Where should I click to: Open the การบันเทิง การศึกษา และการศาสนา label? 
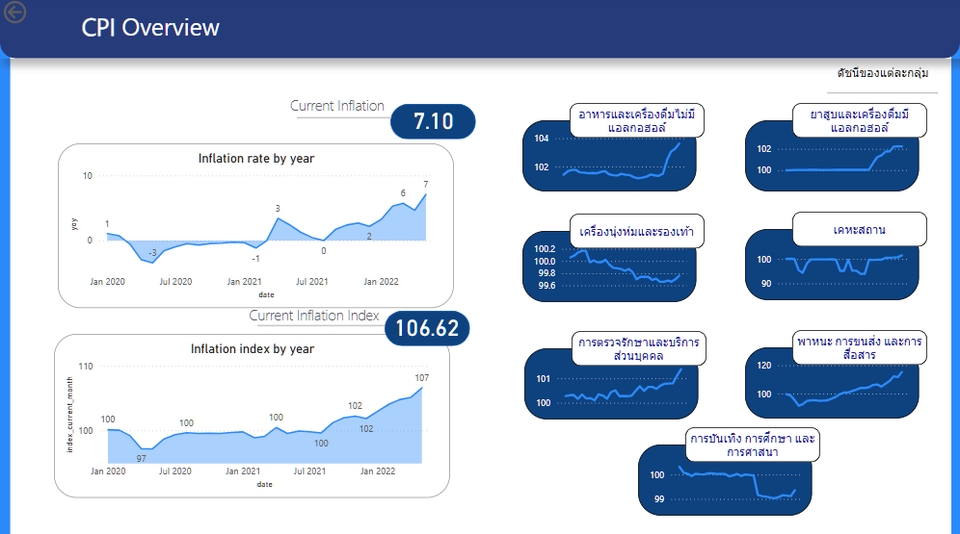coord(752,445)
